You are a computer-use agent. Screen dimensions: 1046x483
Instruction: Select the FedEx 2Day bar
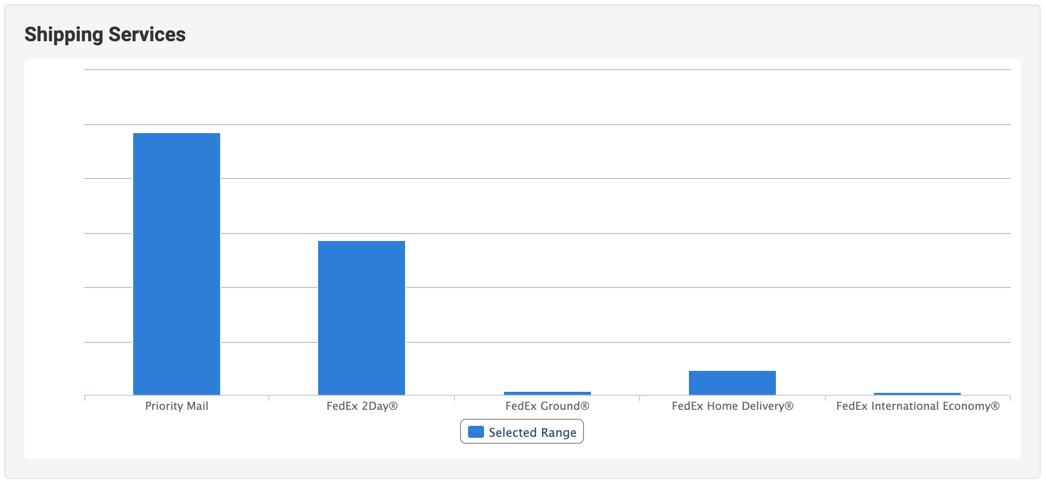click(x=361, y=318)
